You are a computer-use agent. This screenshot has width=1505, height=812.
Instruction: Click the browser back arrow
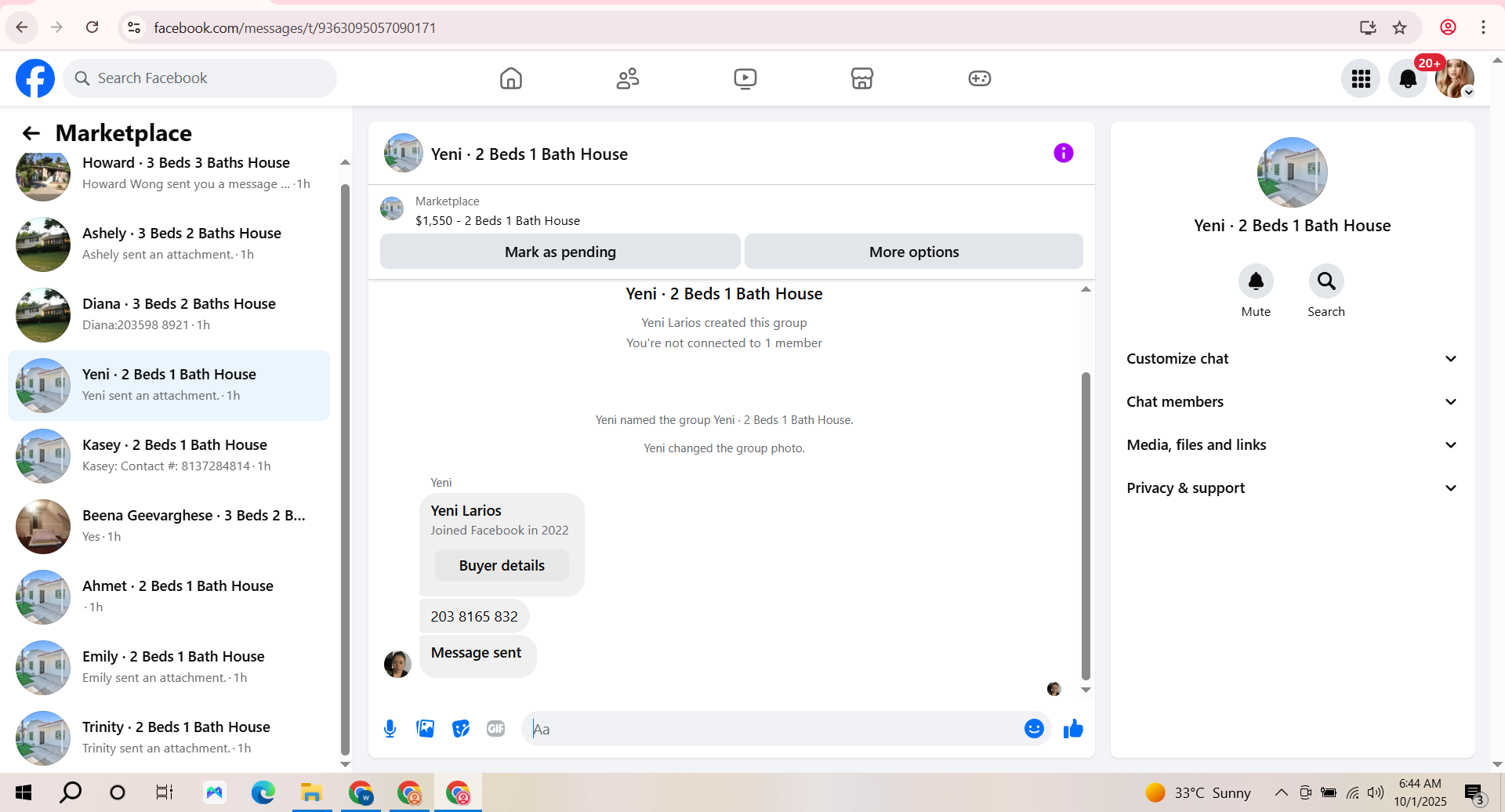(21, 27)
